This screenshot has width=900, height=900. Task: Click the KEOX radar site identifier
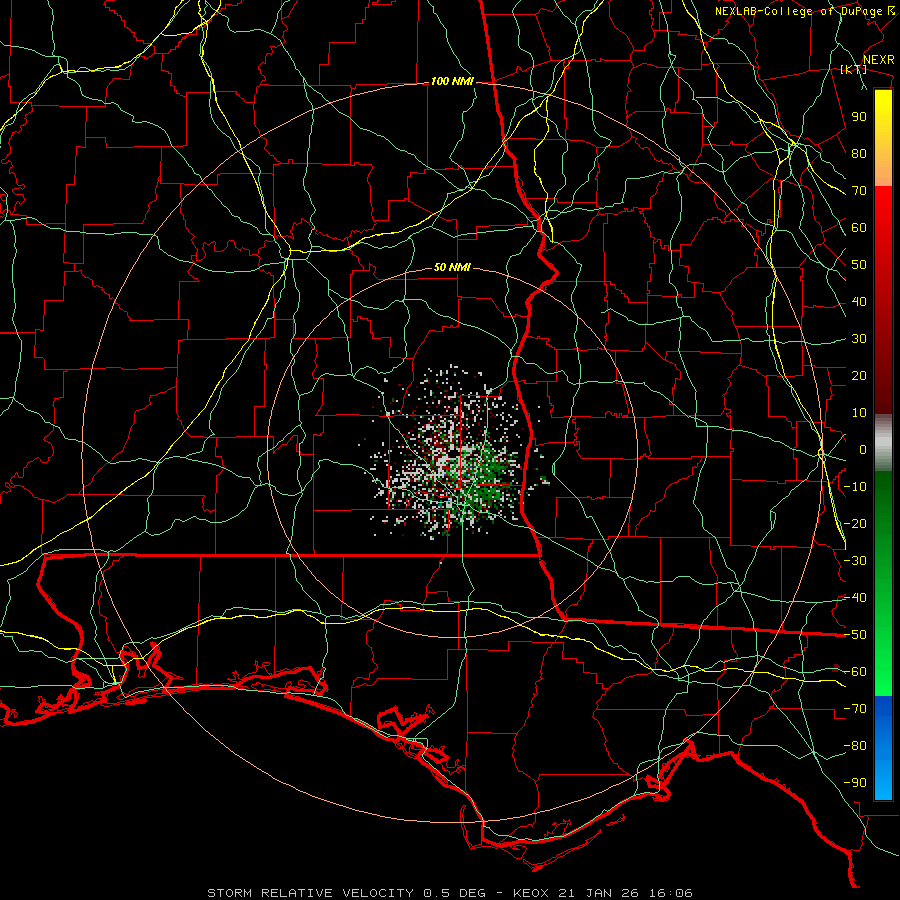tap(531, 893)
